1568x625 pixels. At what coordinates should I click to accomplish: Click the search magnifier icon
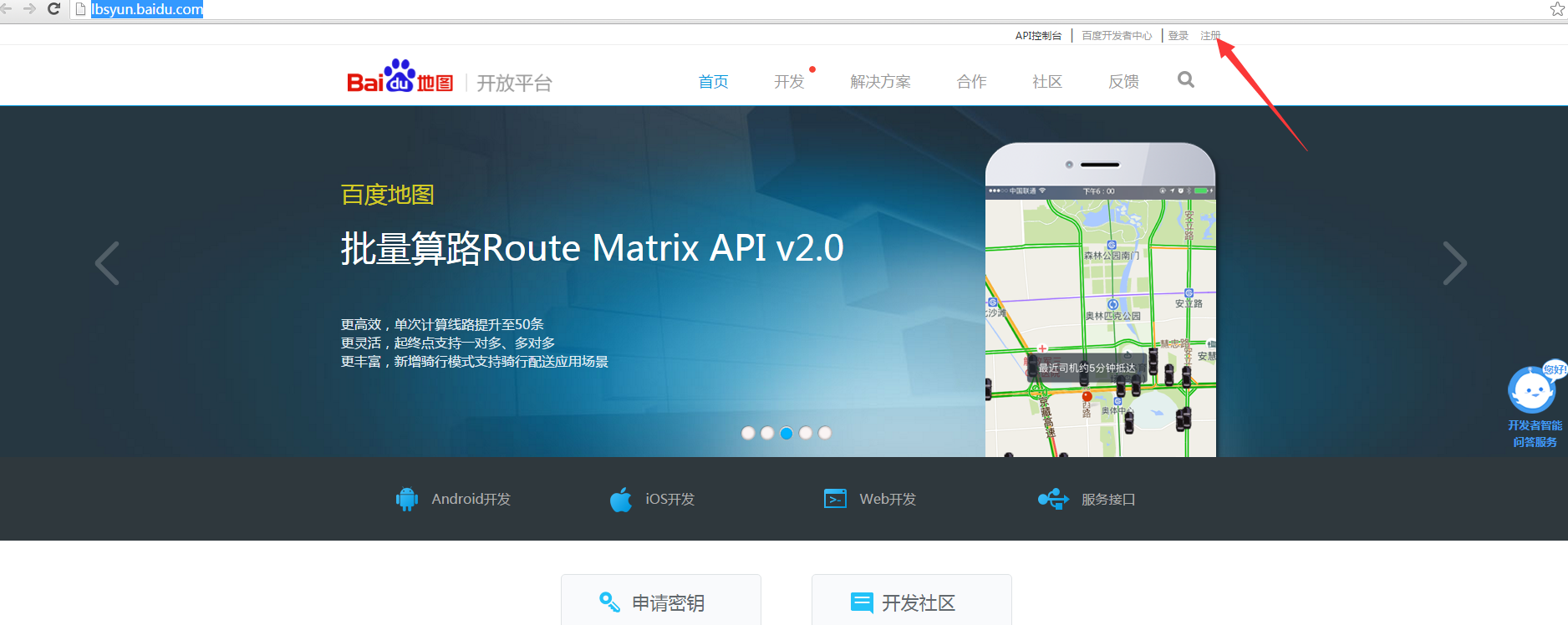(x=1186, y=79)
